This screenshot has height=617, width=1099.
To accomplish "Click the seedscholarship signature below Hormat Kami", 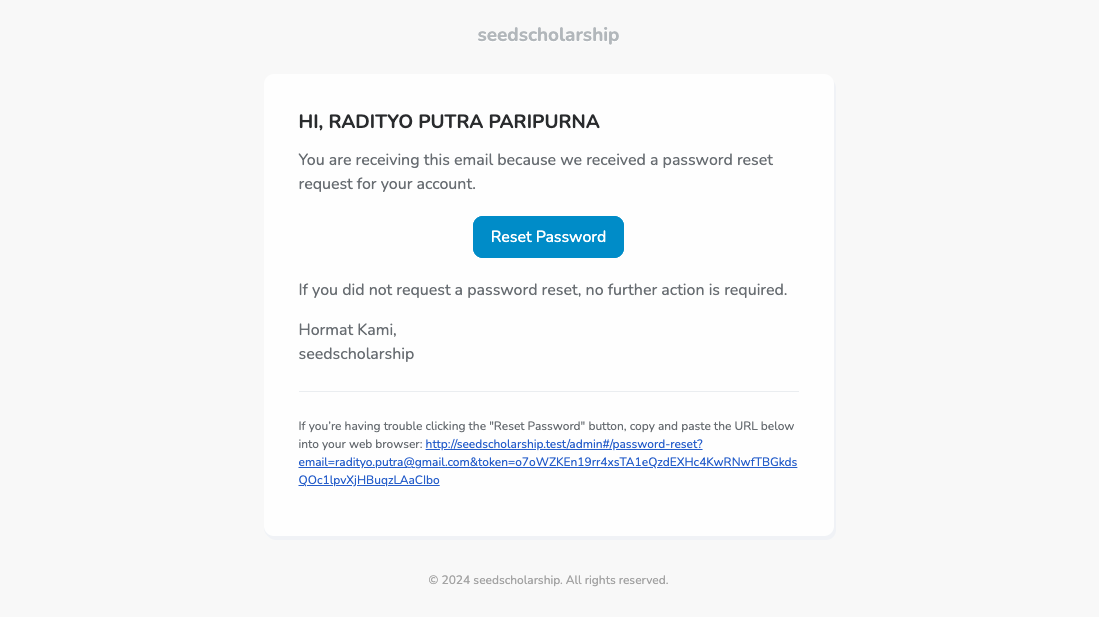I will coord(356,353).
